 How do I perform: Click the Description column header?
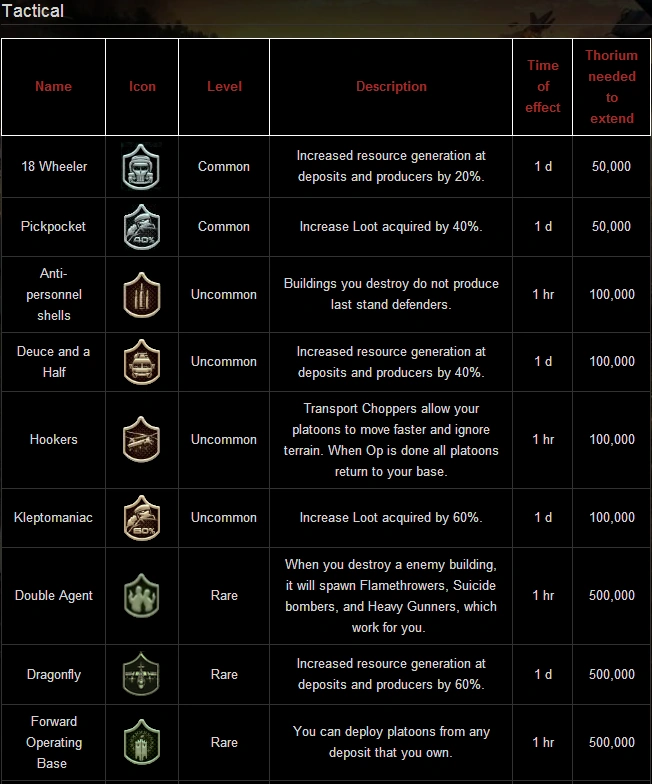[391, 87]
